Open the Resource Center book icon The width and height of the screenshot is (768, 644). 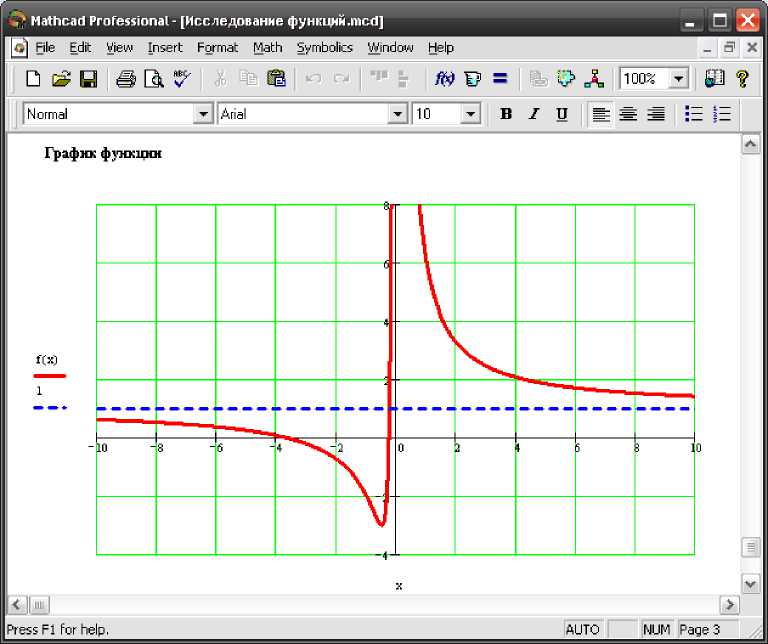714,79
